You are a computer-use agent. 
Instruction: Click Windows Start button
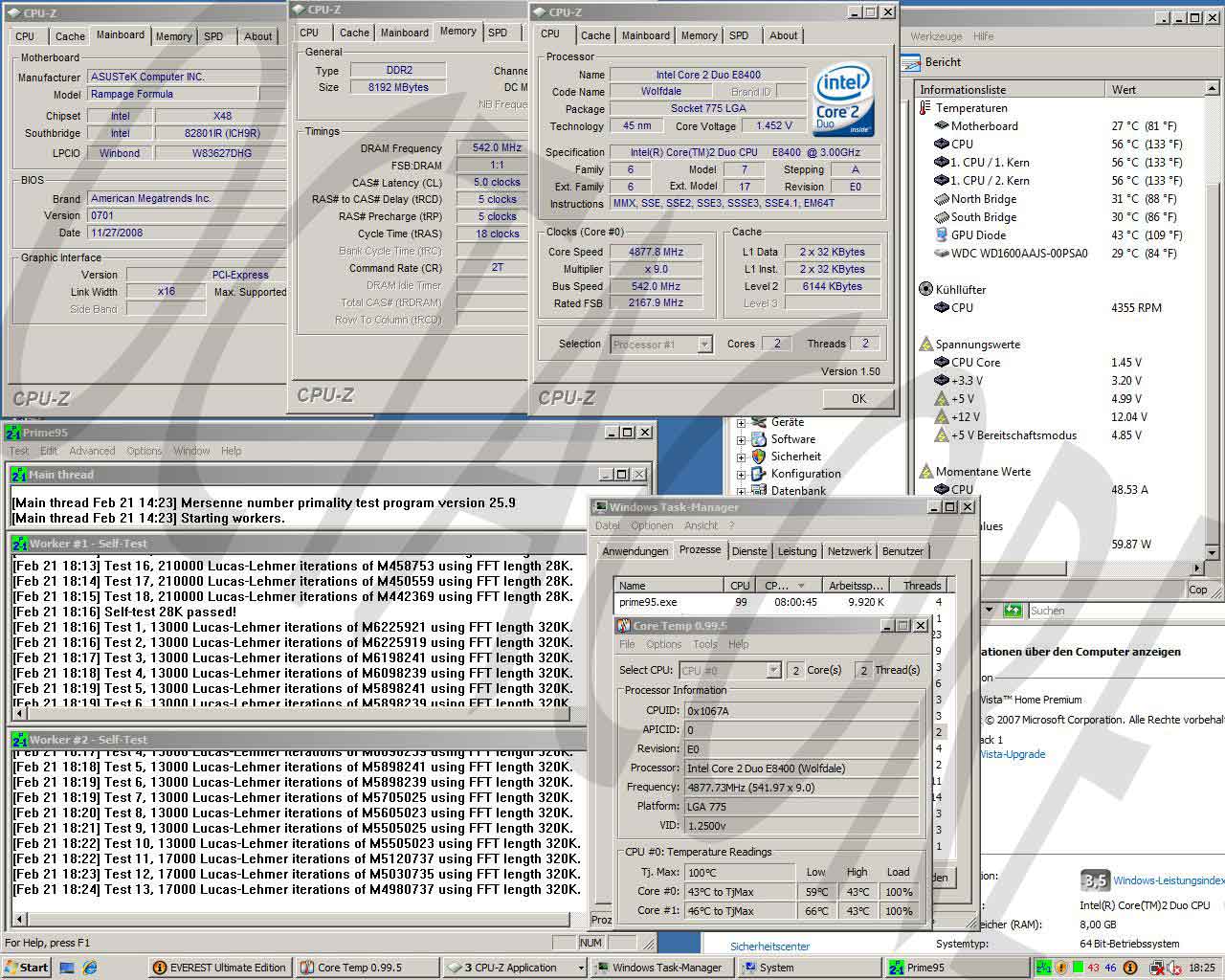click(x=26, y=968)
